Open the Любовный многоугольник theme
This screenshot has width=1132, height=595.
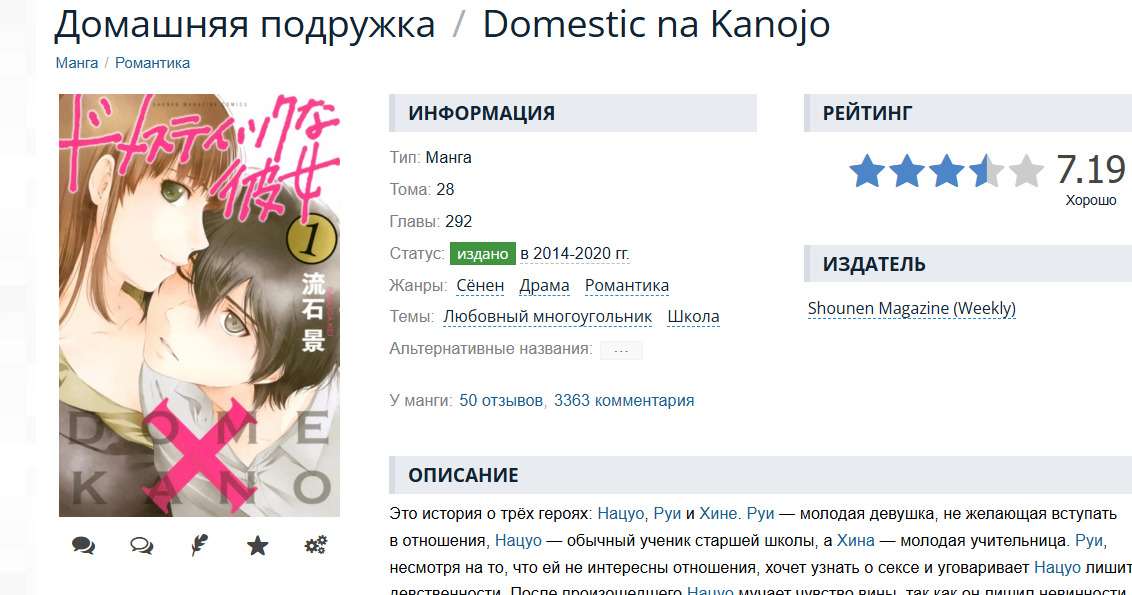[547, 317]
